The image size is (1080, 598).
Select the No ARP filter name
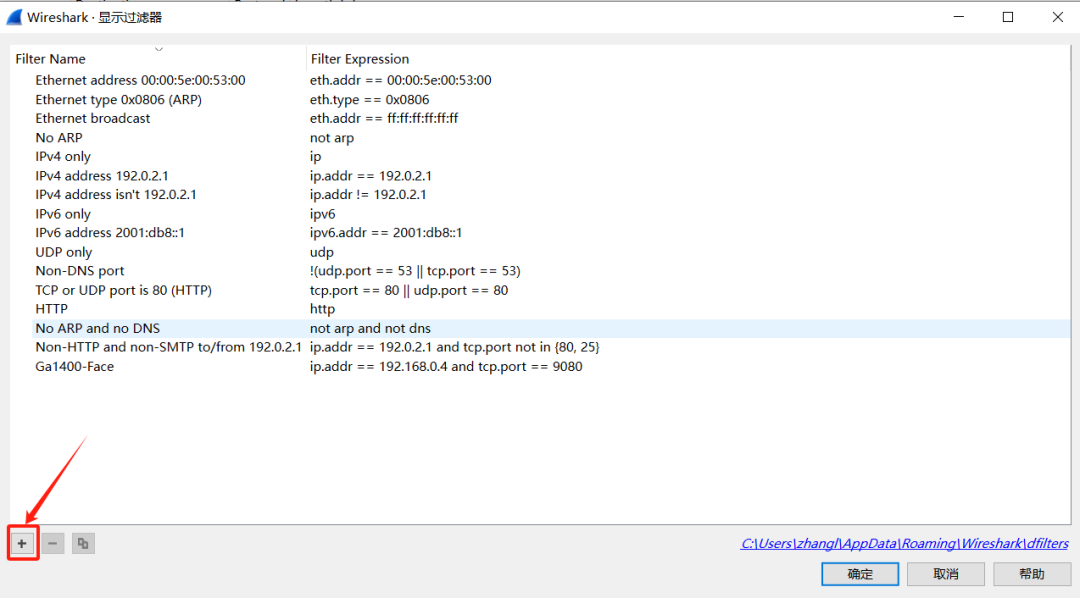click(x=59, y=138)
